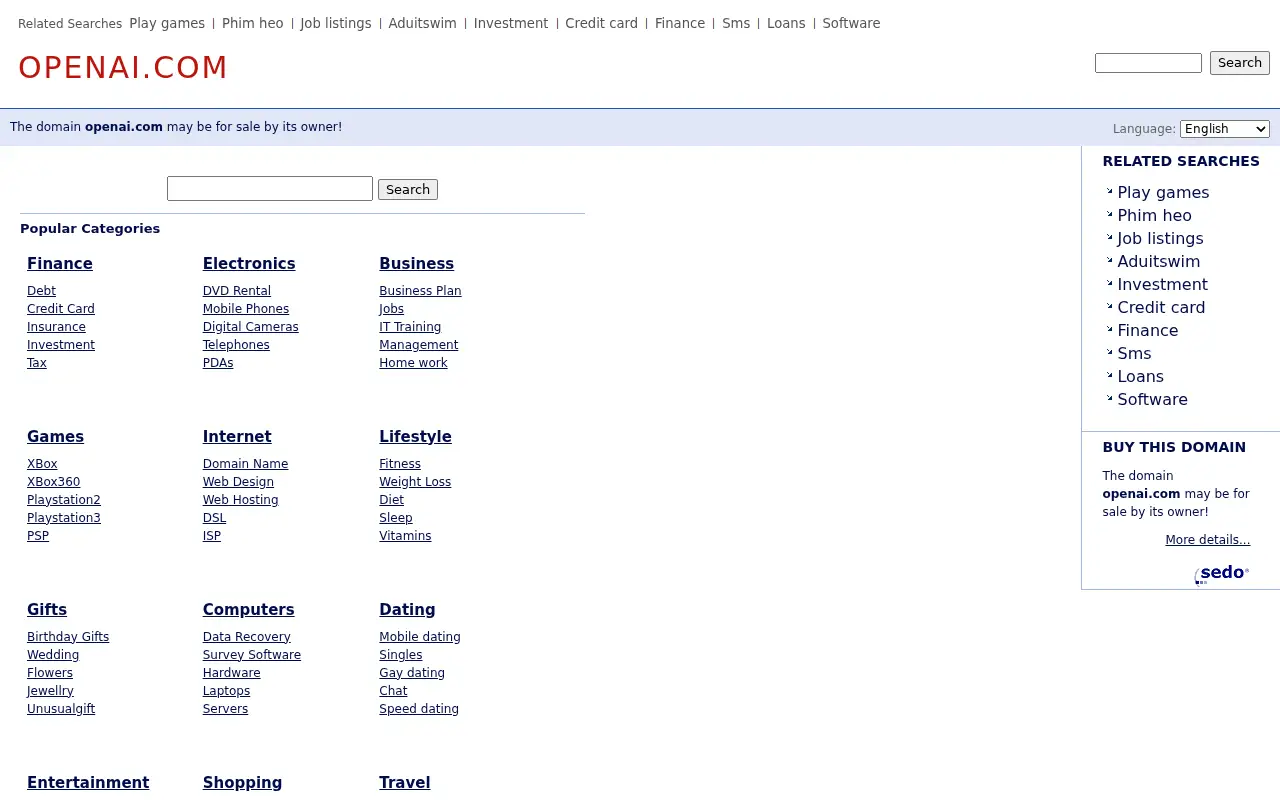Click the Speed dating link
Screen dimensions: 1280x800
click(x=419, y=709)
